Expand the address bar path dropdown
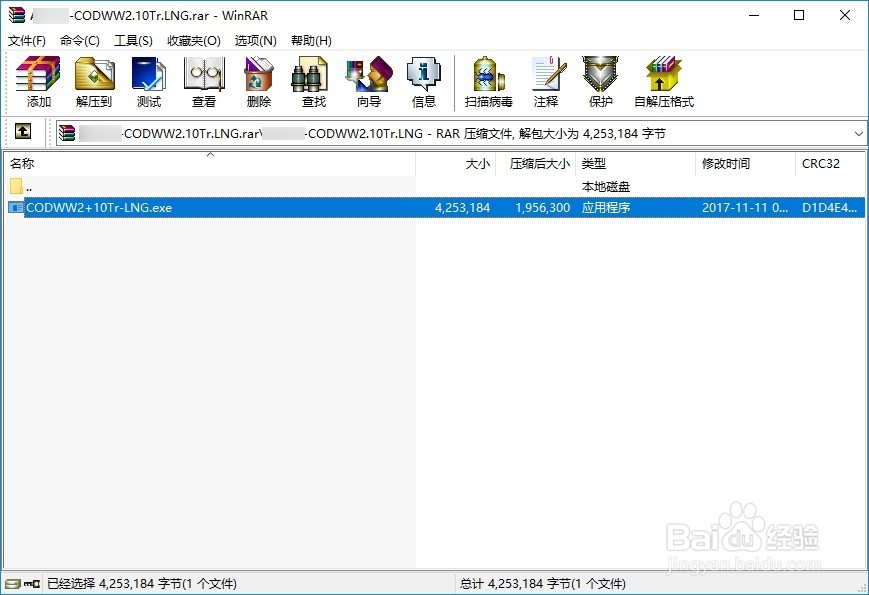 point(858,134)
